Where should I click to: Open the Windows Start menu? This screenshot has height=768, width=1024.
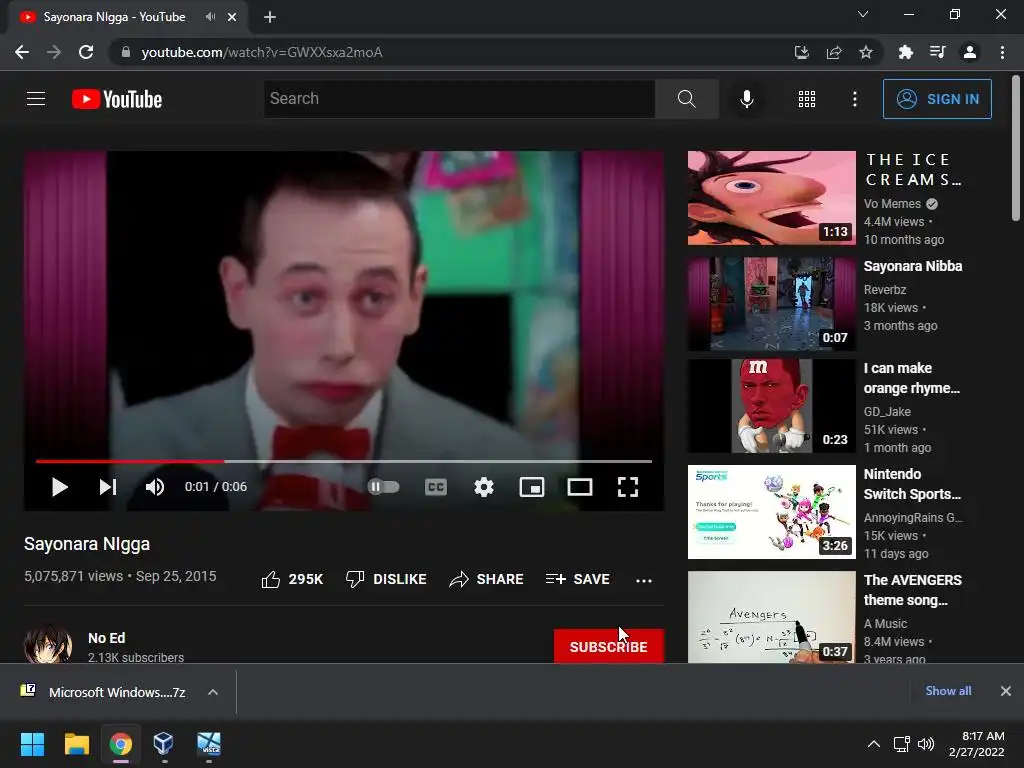click(x=32, y=744)
